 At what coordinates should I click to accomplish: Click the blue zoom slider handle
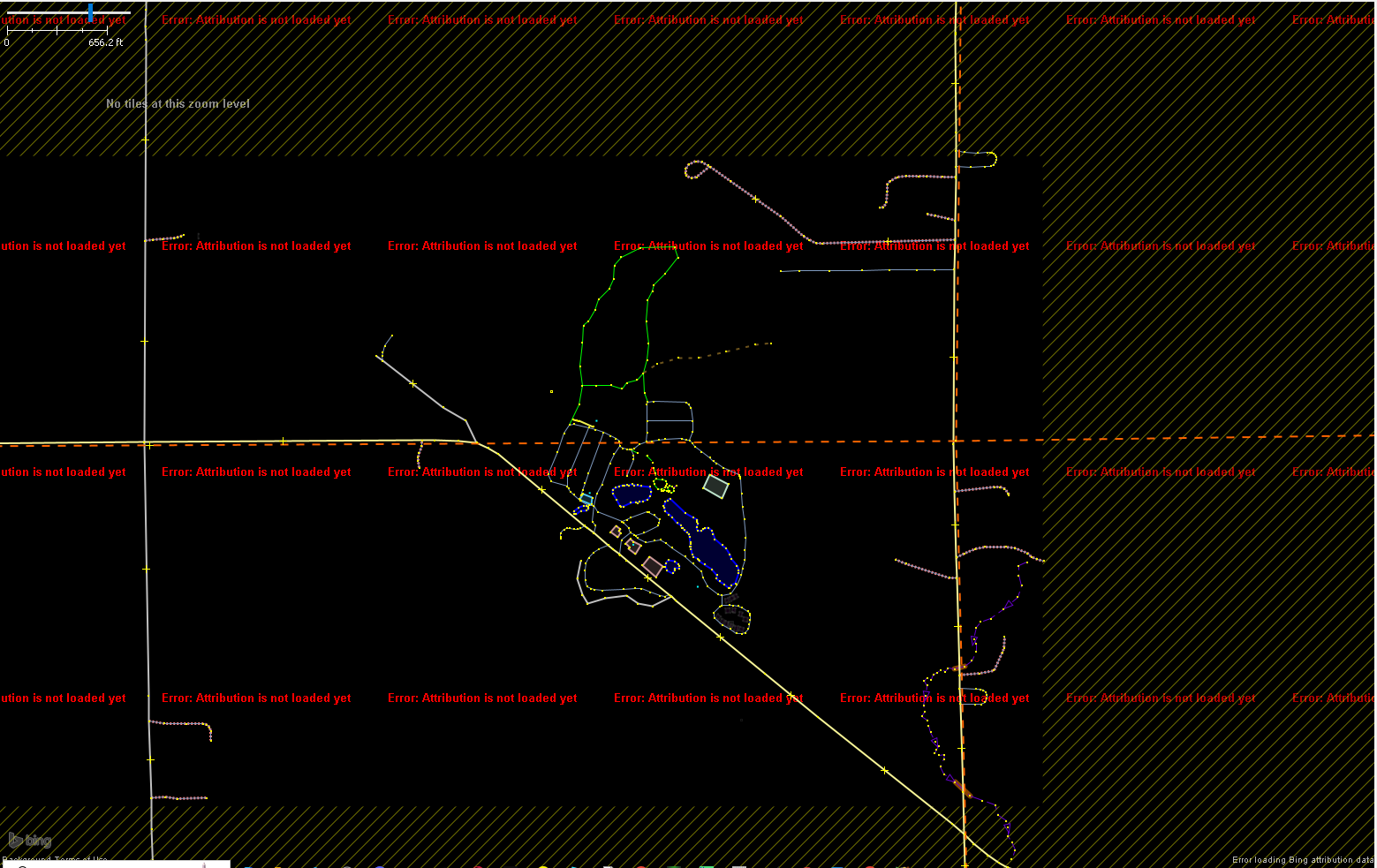pos(91,12)
